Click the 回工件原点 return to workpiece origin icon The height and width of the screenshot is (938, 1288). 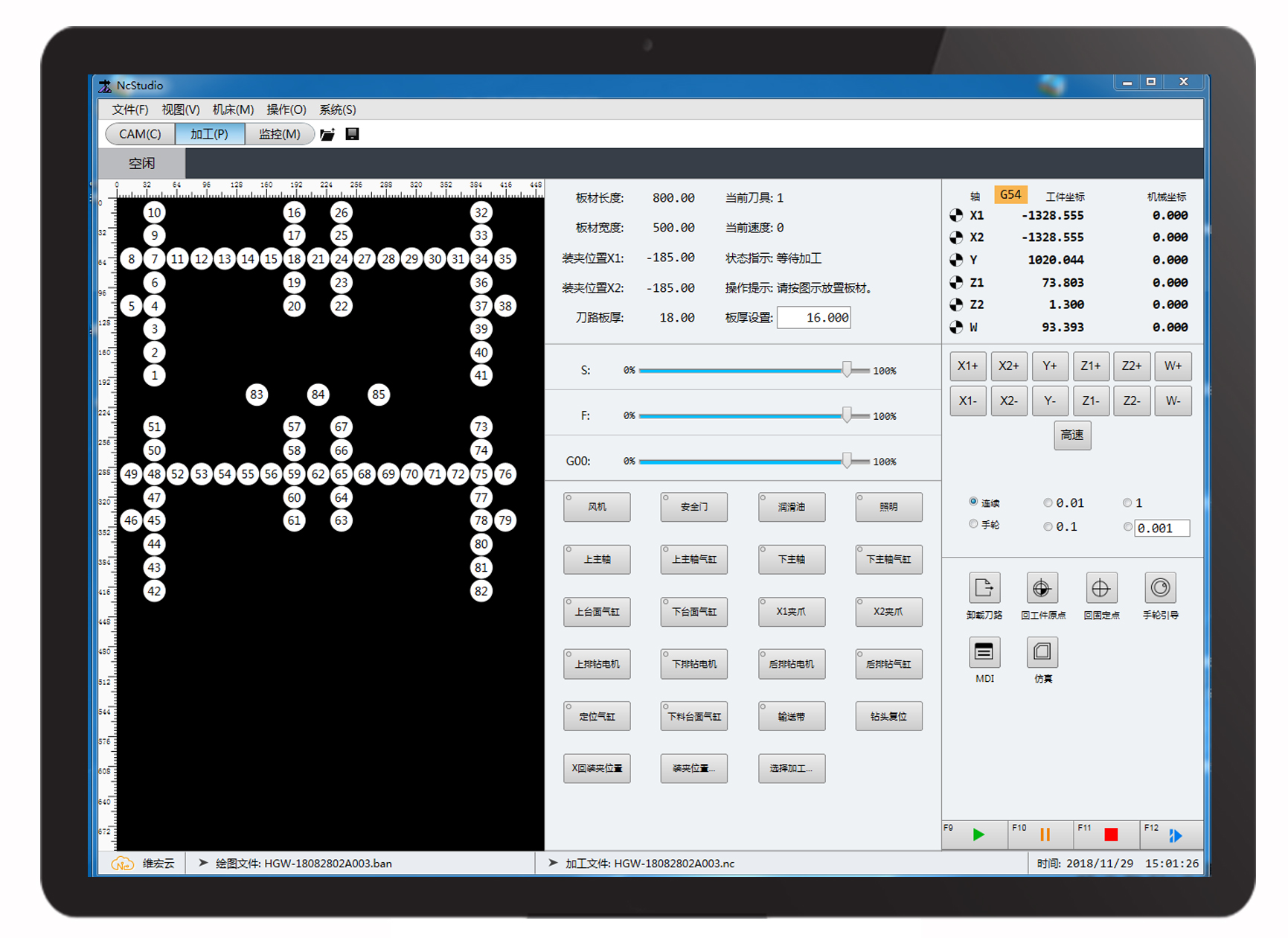coord(1042,588)
